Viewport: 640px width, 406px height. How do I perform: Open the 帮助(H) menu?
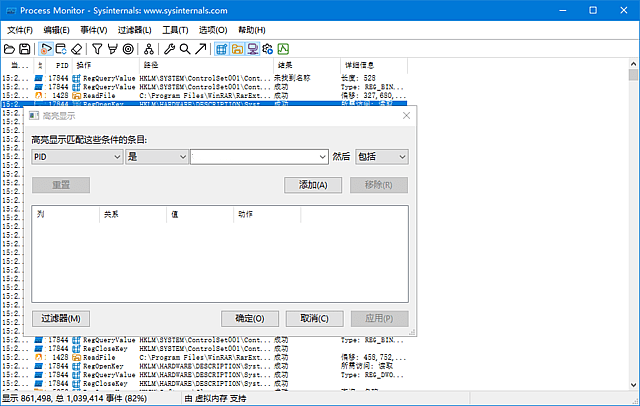click(252, 30)
